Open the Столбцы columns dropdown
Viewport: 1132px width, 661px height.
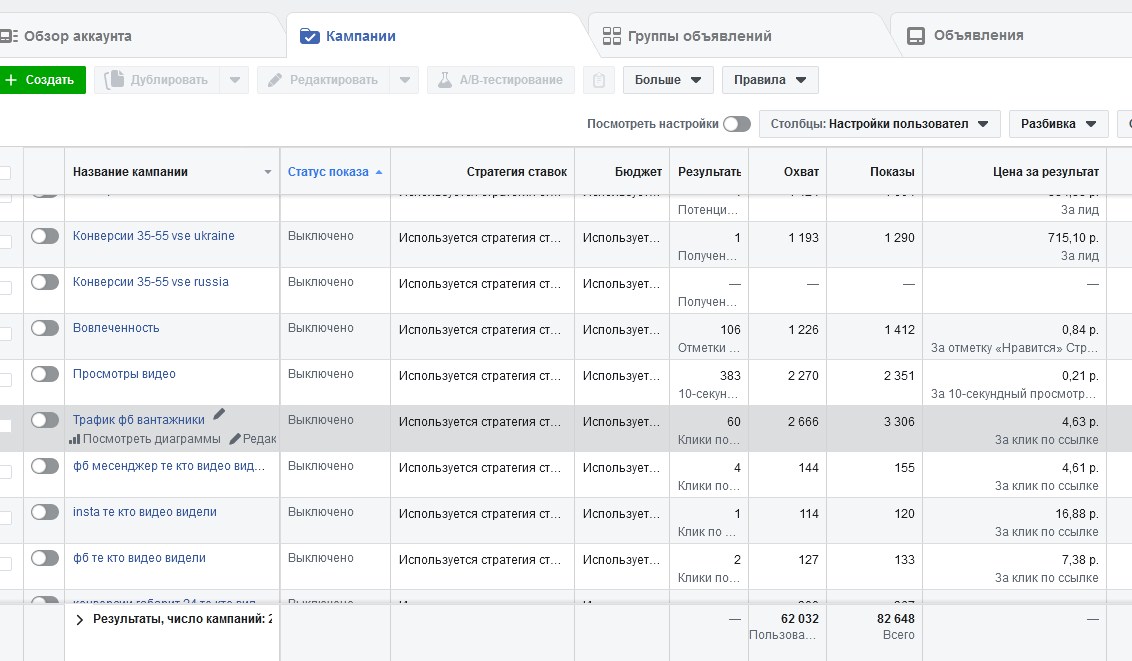pos(879,124)
